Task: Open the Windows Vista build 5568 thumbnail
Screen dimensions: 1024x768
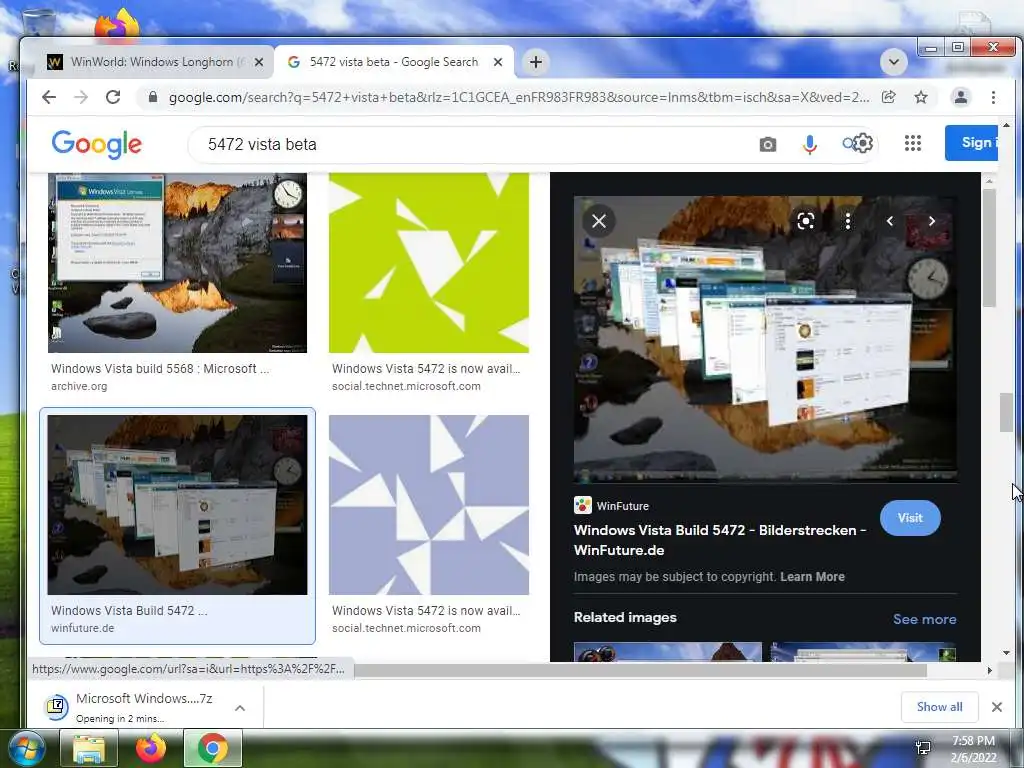Action: pyautogui.click(x=177, y=263)
